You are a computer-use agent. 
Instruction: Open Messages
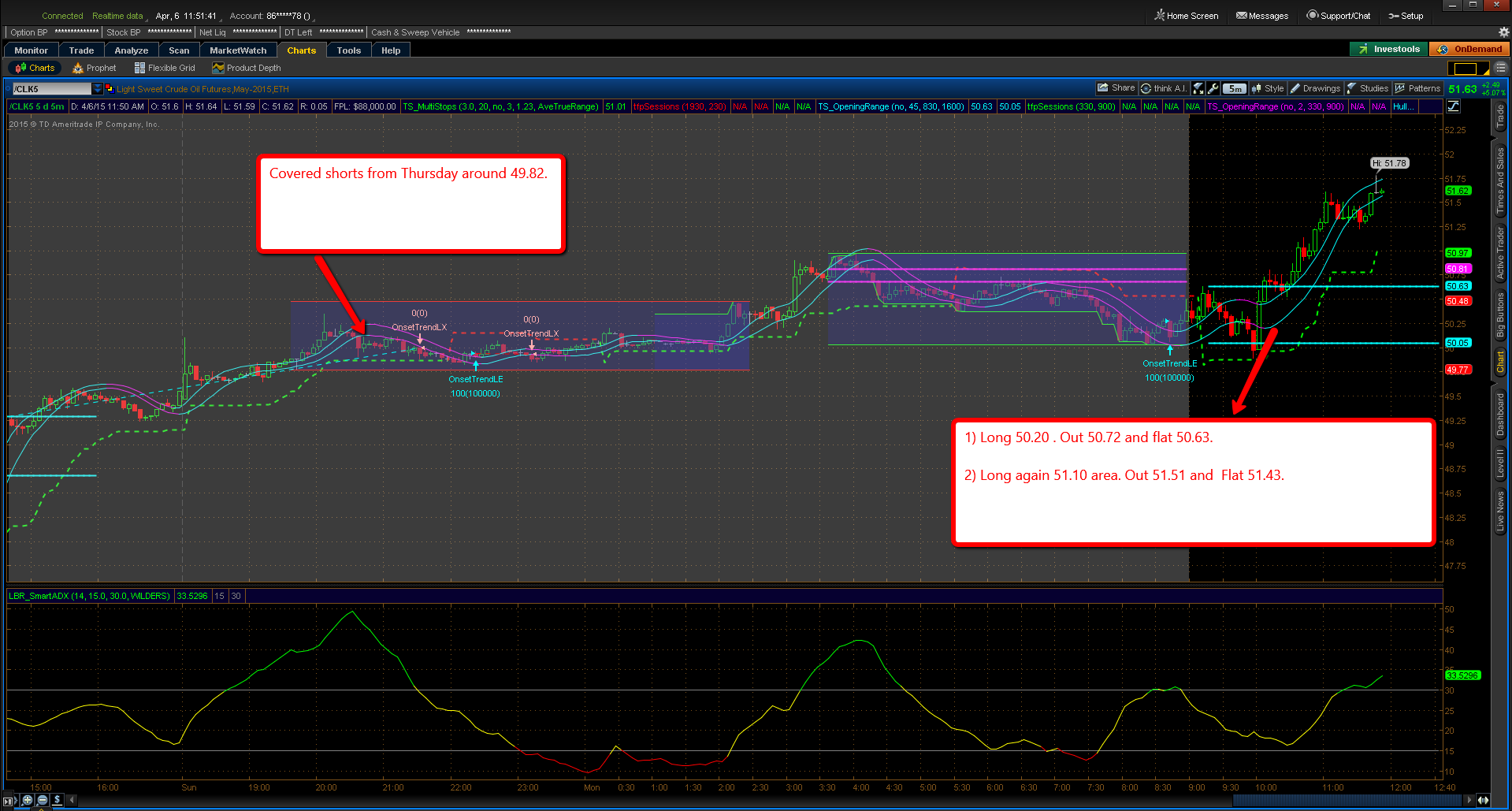[1262, 16]
